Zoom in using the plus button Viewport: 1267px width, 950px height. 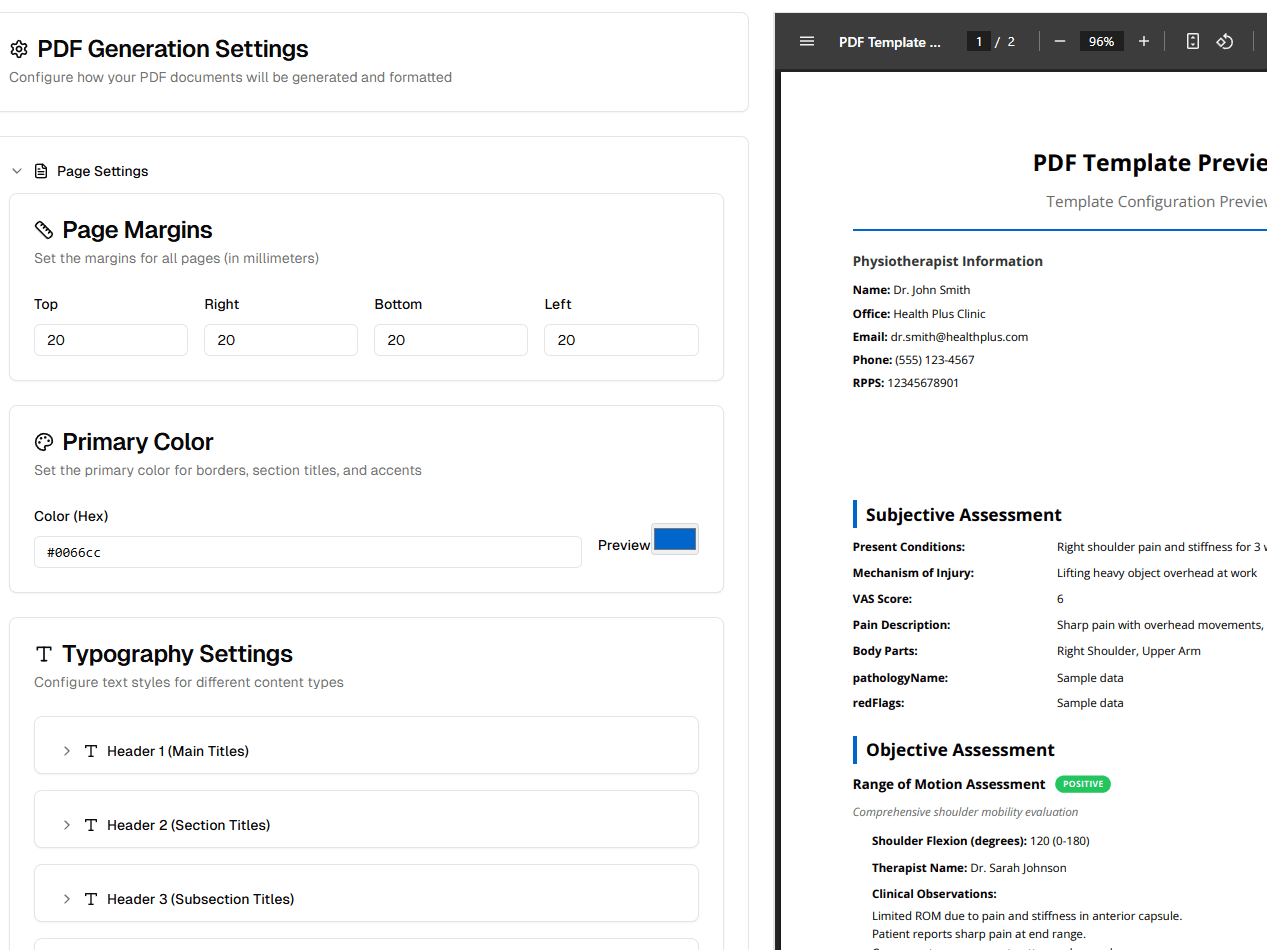click(x=1143, y=41)
